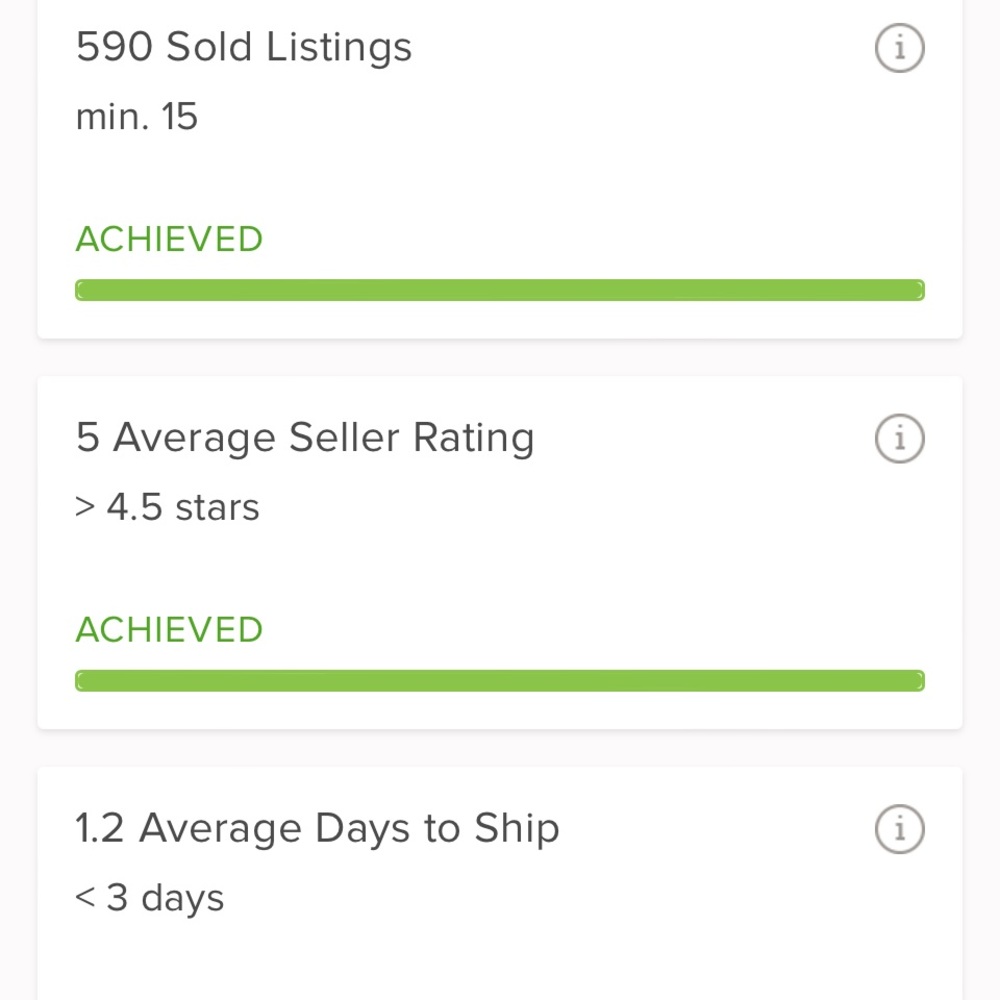Select the '< 3 days' requirement text
Viewport: 1000px width, 1000px height.
pos(150,898)
